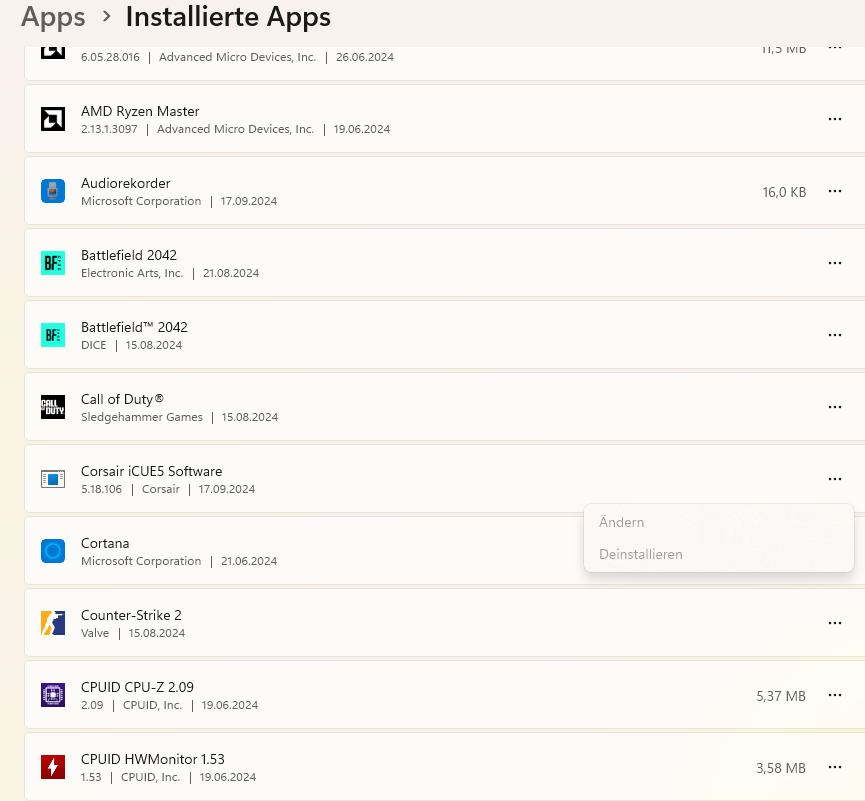865x801 pixels.
Task: Go back to Apps via breadcrumb
Action: tap(53, 17)
